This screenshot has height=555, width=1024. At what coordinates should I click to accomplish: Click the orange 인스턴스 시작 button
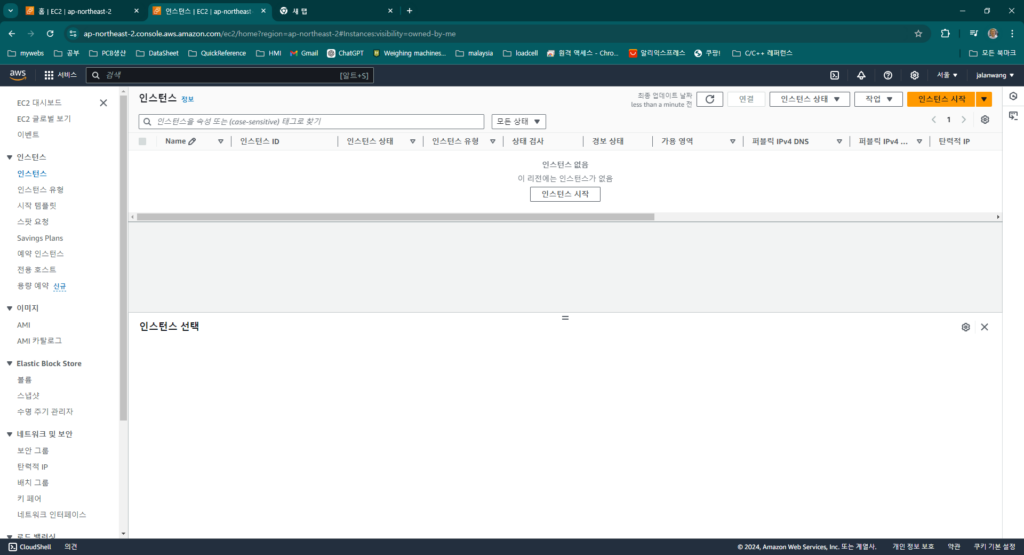click(x=941, y=99)
